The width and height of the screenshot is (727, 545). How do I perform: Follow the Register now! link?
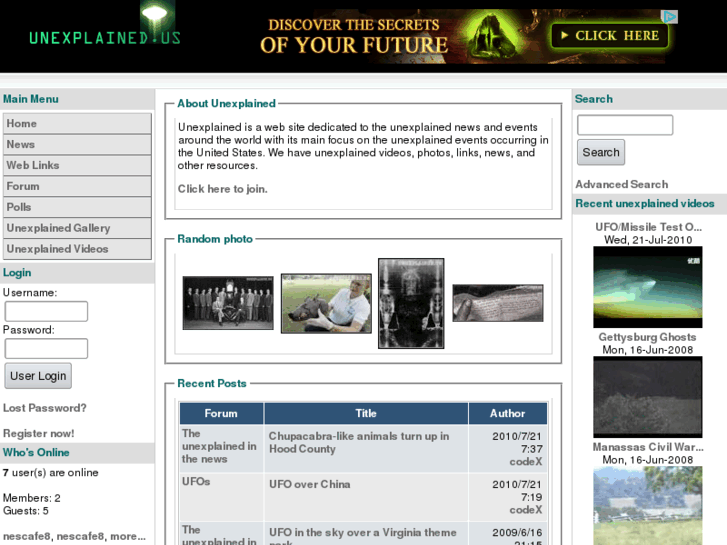click(38, 434)
